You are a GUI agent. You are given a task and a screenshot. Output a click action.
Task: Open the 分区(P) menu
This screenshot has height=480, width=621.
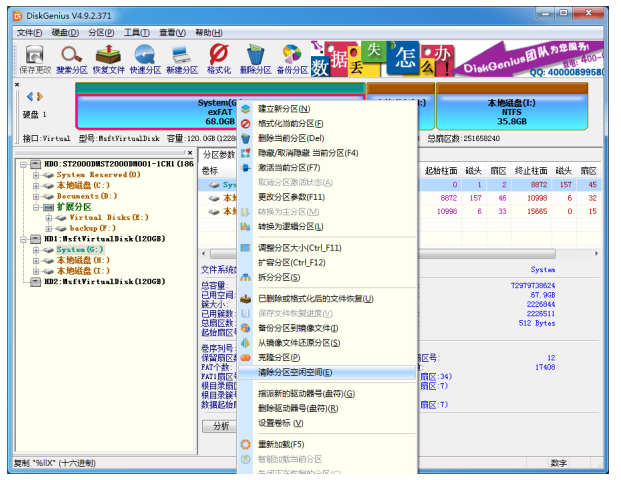(101, 32)
